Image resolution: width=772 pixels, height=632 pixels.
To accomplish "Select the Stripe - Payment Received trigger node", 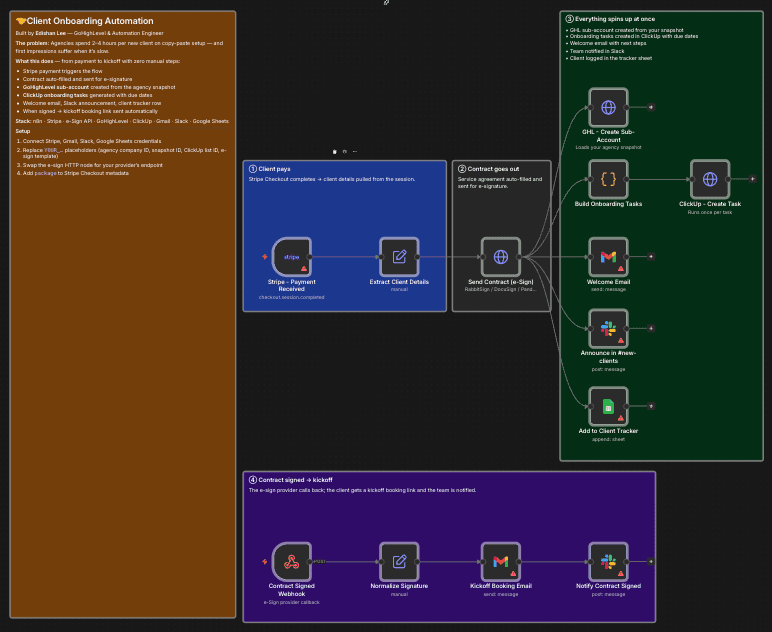I will coord(291,256).
